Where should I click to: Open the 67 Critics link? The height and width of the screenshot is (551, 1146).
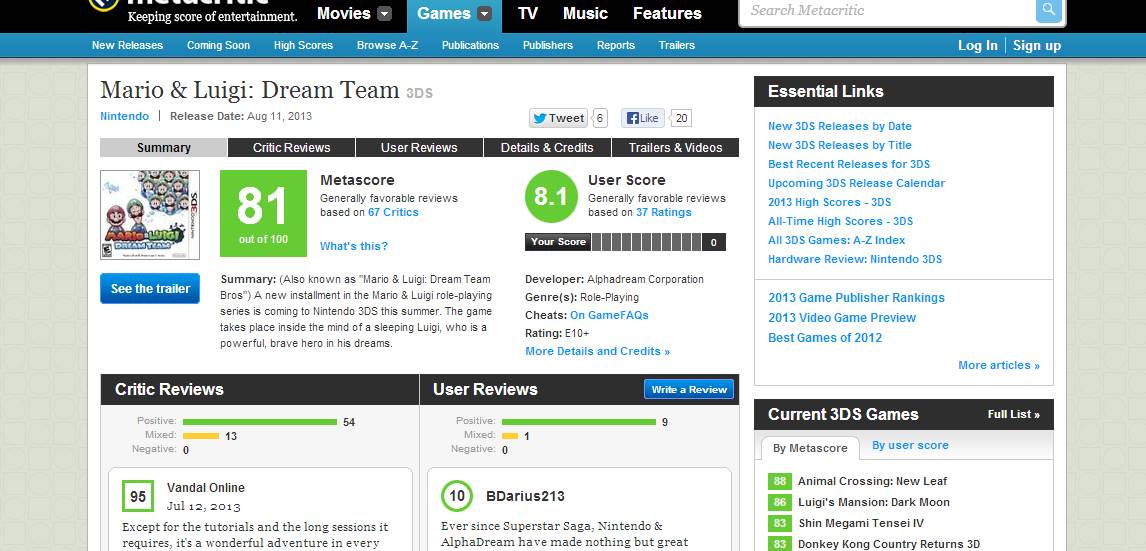(393, 213)
